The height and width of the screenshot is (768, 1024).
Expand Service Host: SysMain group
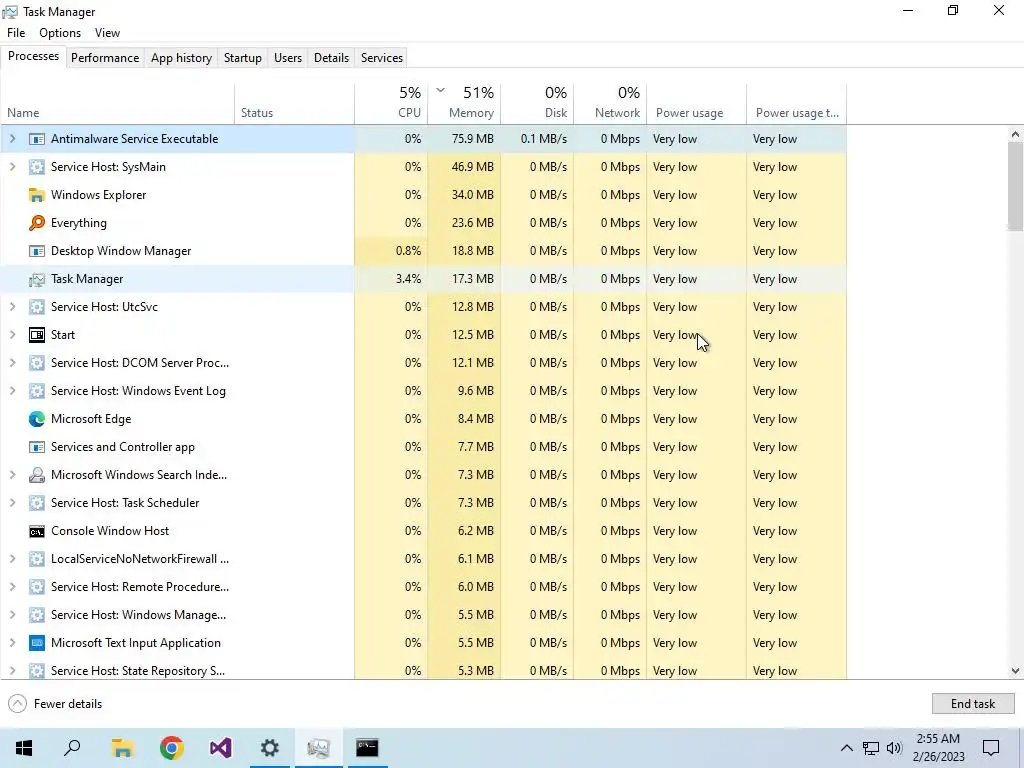(12, 167)
